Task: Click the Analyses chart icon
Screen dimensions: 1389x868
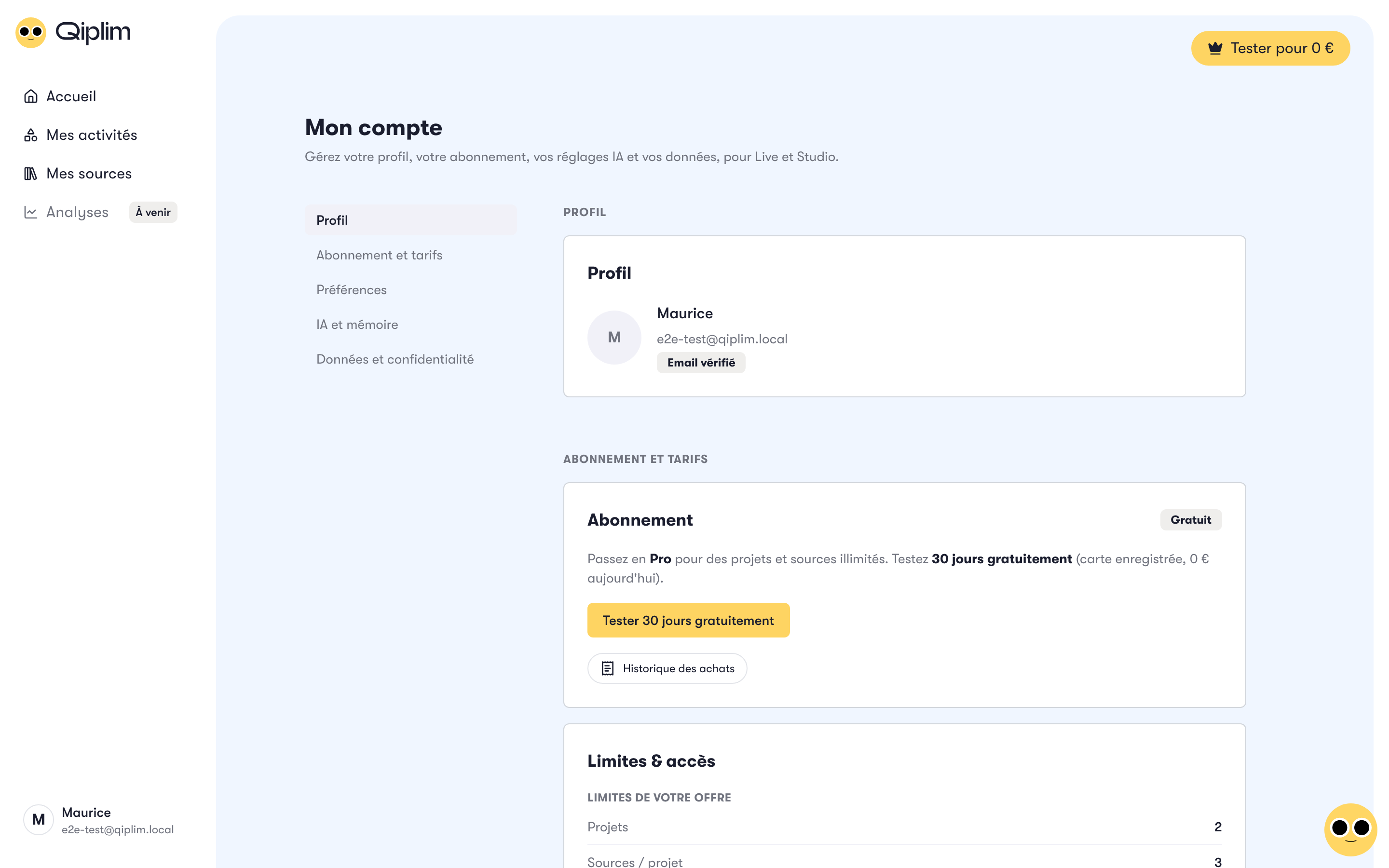Action: click(x=30, y=212)
